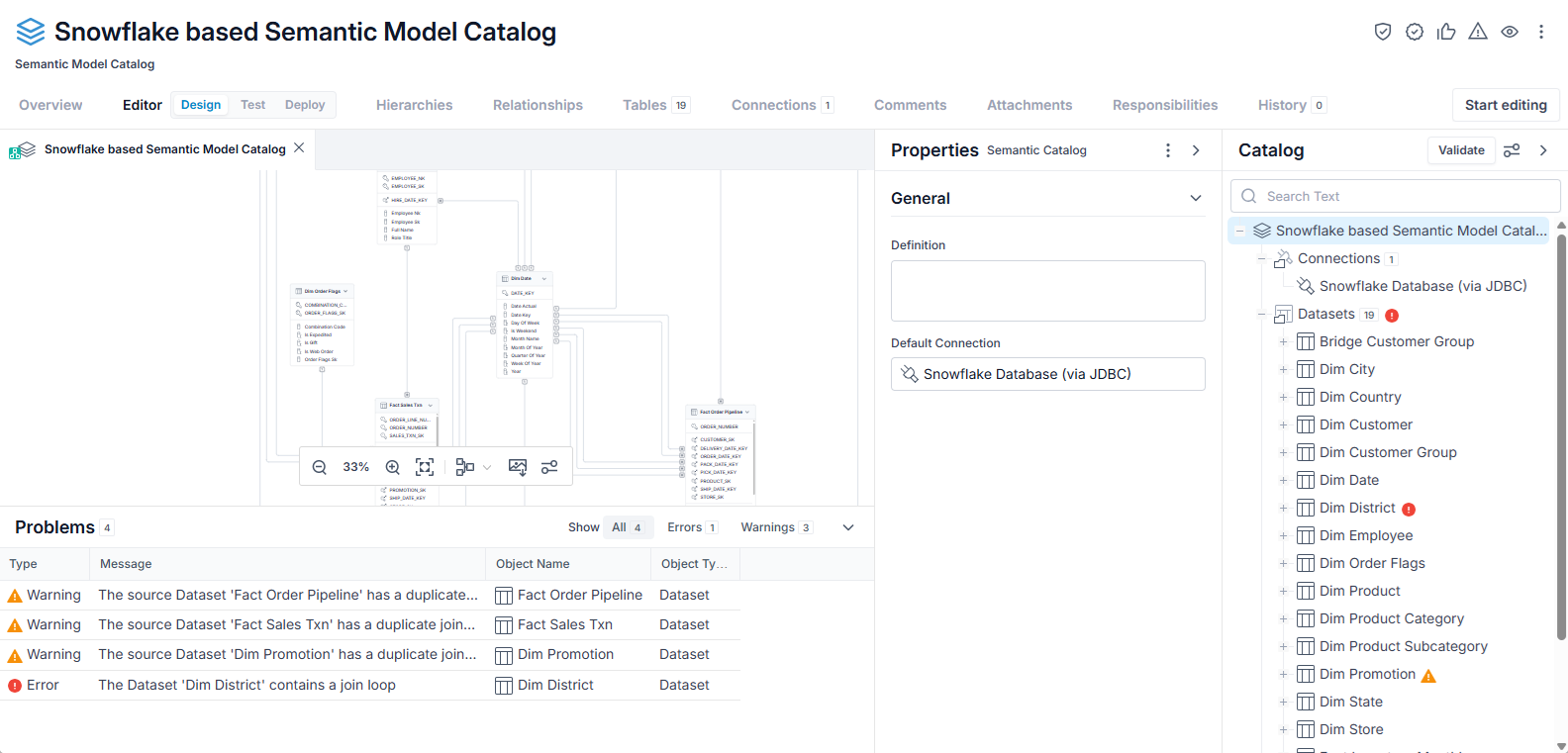Viewport: 1568px width, 753px height.
Task: Sort problems by Object Name column
Action: coord(533,564)
